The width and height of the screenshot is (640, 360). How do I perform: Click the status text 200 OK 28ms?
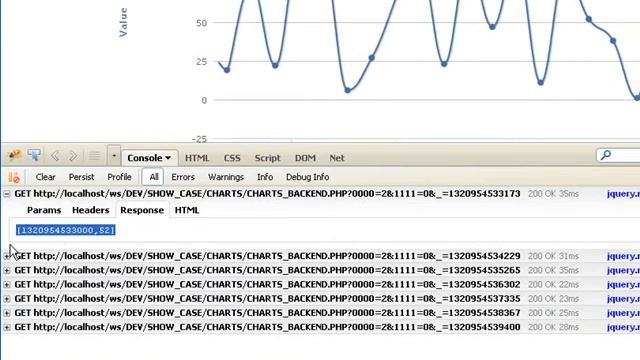point(553,327)
